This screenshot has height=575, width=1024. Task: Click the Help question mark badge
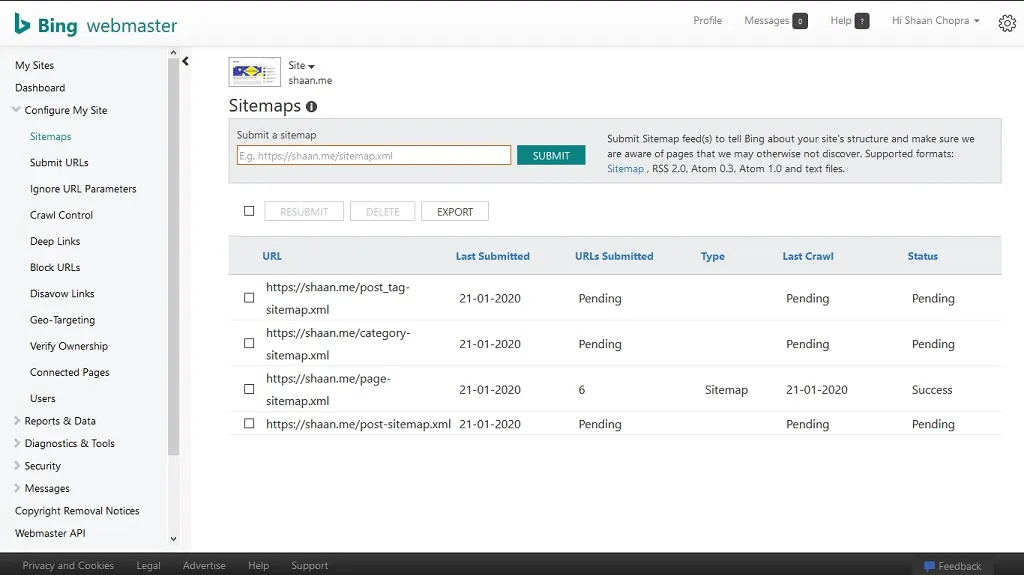862,21
